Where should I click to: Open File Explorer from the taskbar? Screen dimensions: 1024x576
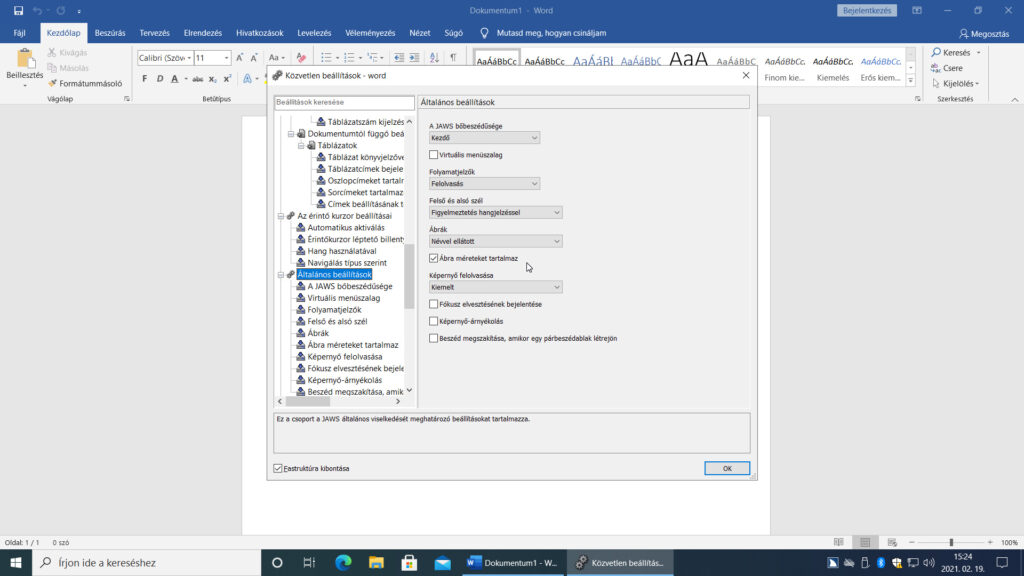point(376,562)
